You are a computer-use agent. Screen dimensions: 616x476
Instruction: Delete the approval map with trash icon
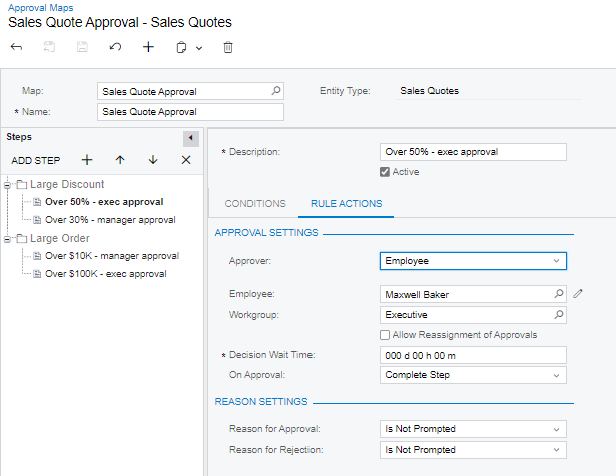228,48
